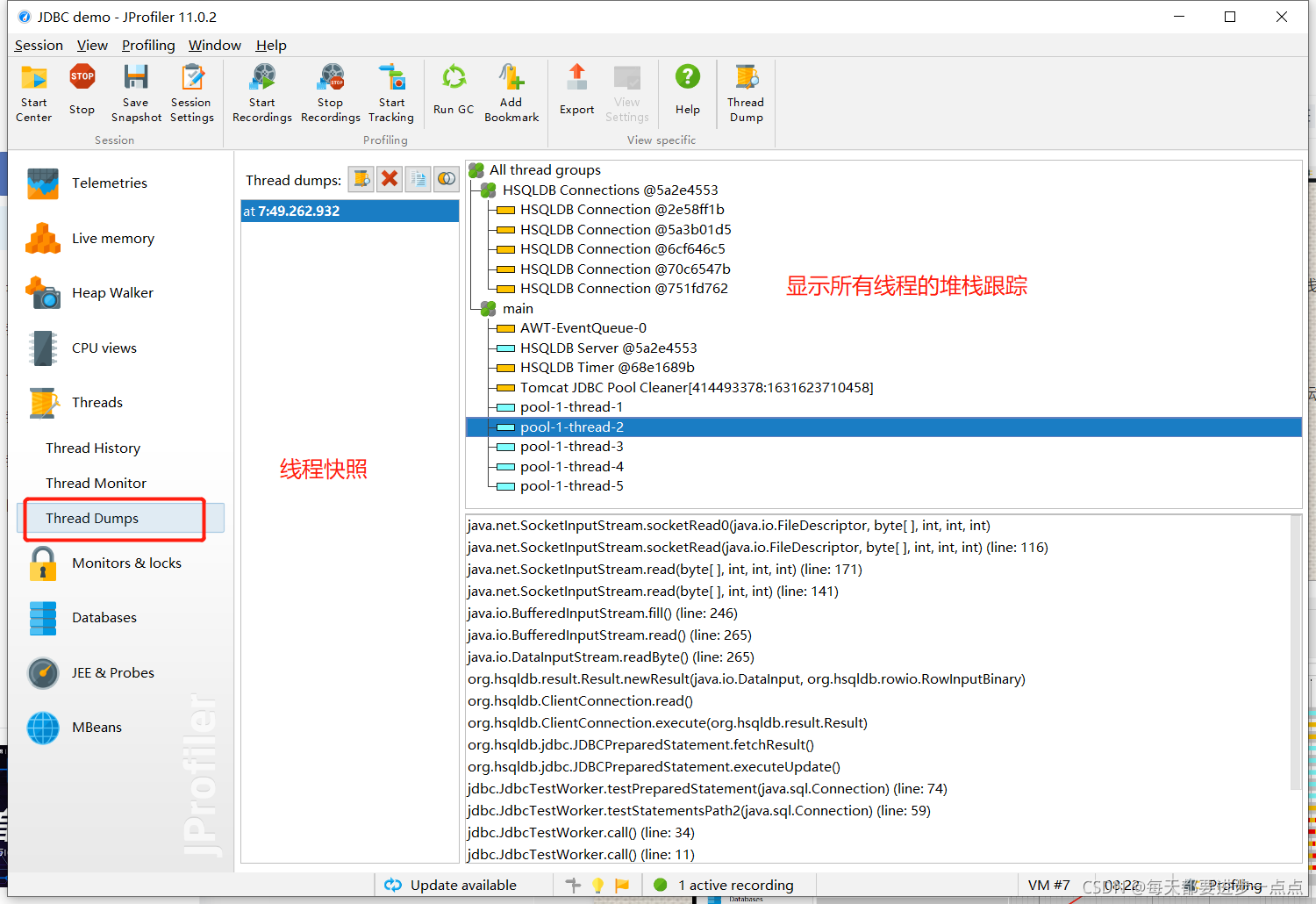Open the Help menu
This screenshot has width=1316, height=904.
coord(271,46)
